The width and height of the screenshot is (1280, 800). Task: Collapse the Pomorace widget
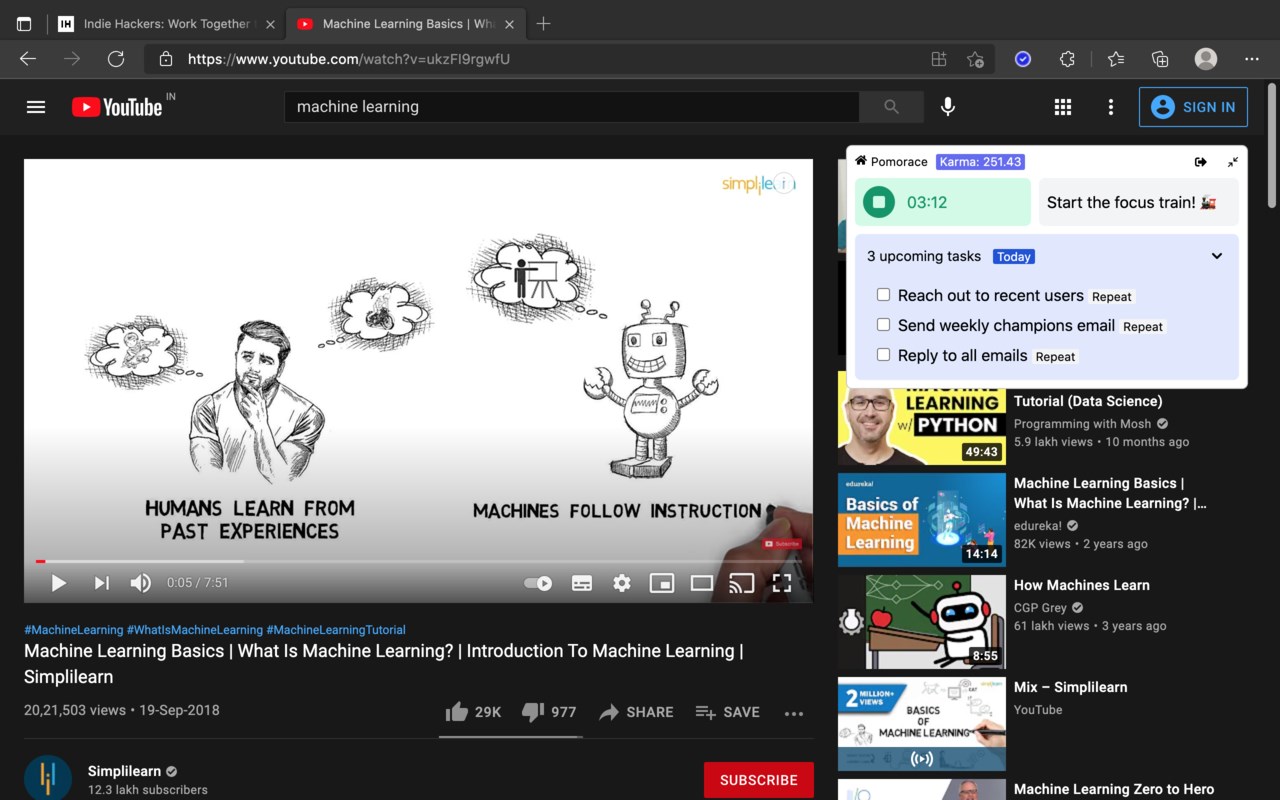(1233, 162)
